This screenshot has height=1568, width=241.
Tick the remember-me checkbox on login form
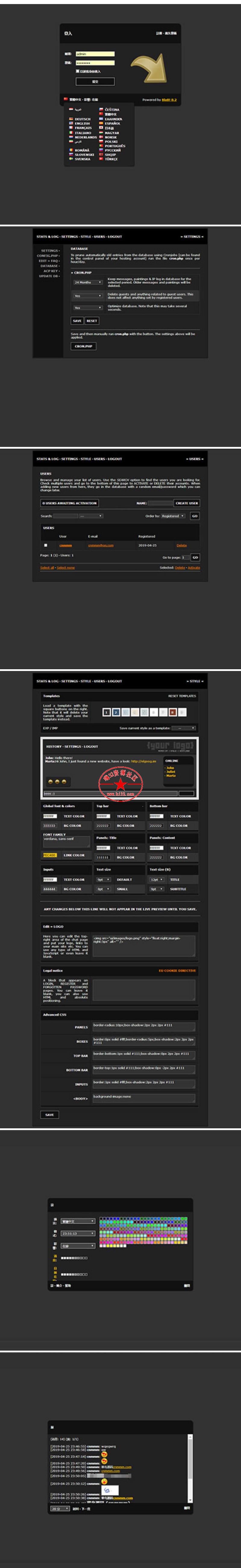point(77,71)
